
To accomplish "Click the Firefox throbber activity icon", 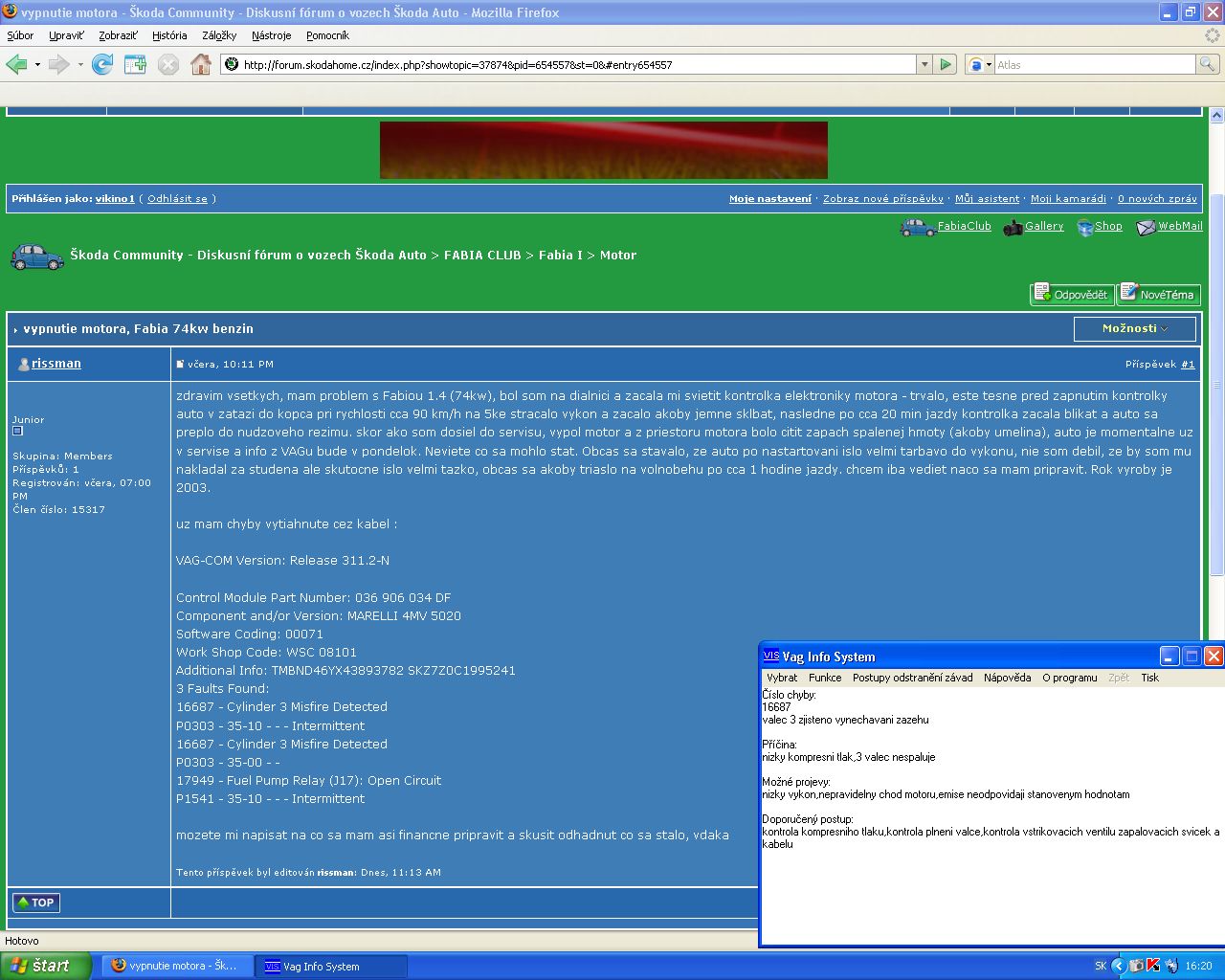I will (1213, 35).
